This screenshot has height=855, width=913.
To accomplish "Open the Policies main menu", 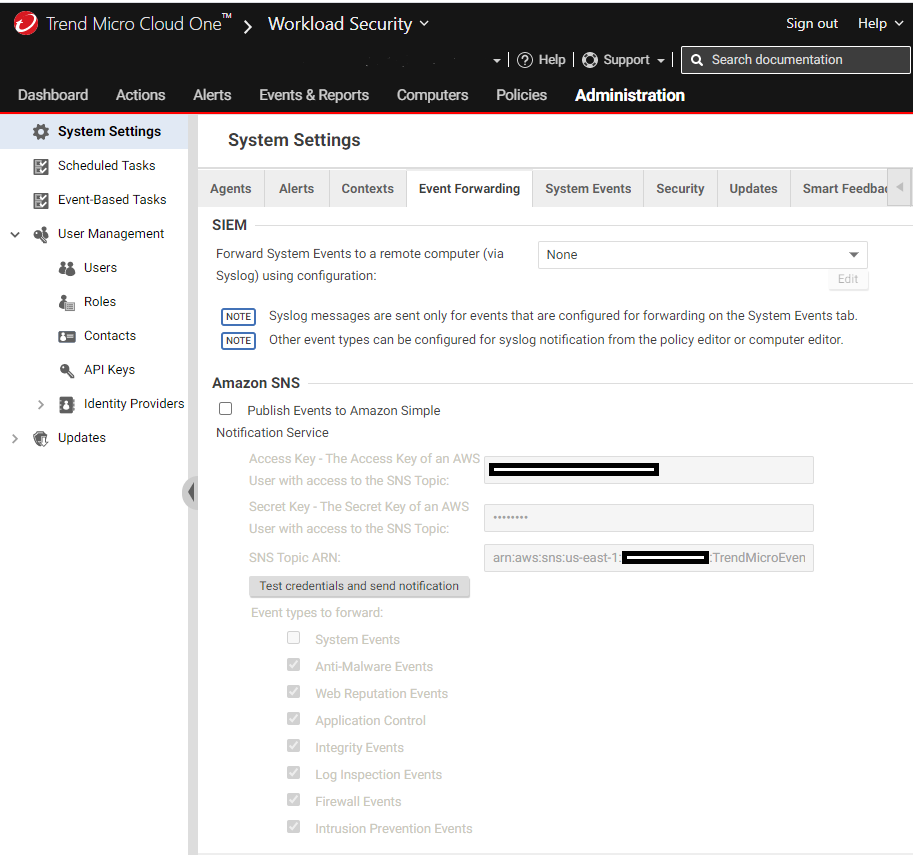I will (521, 95).
